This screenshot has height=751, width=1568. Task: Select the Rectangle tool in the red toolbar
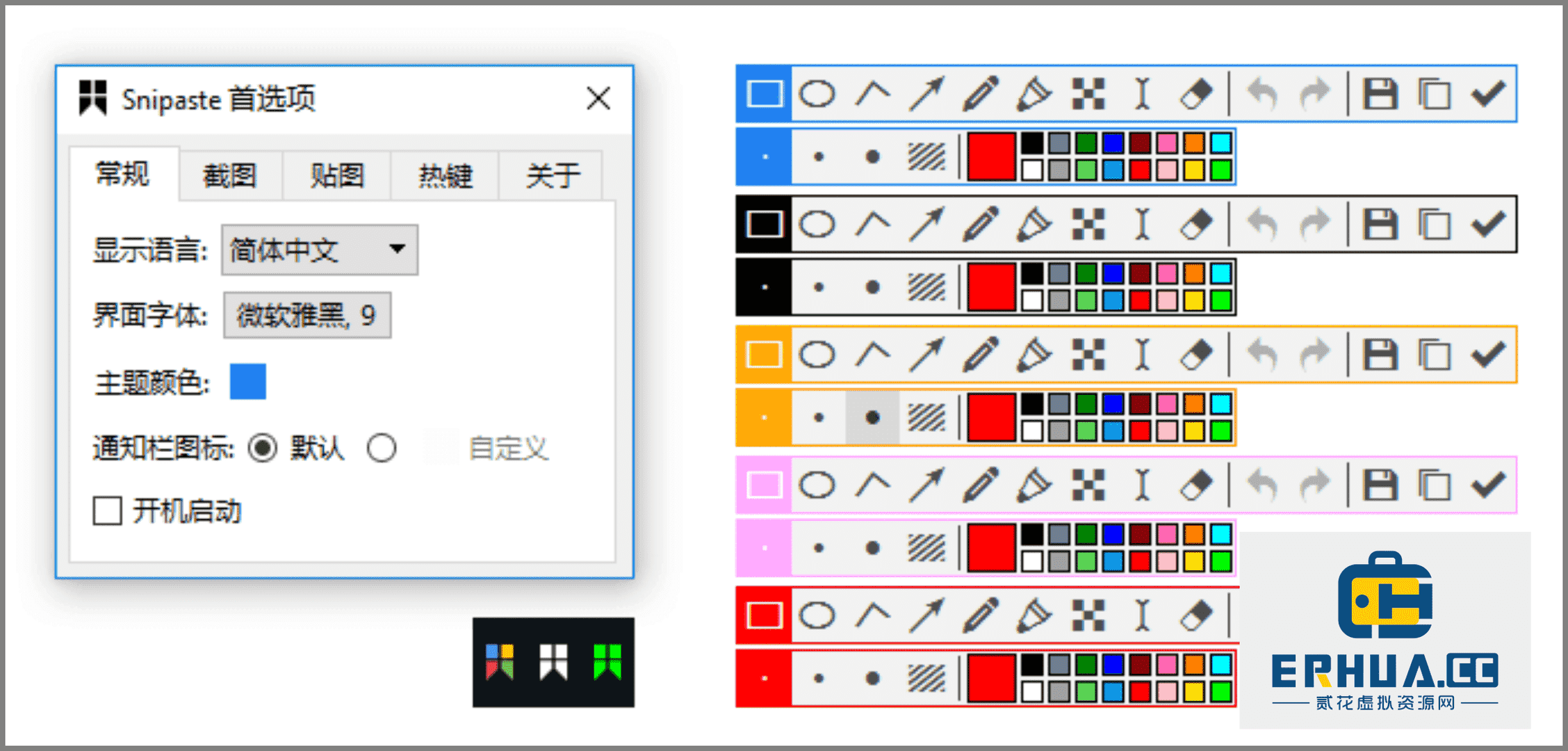(x=764, y=615)
